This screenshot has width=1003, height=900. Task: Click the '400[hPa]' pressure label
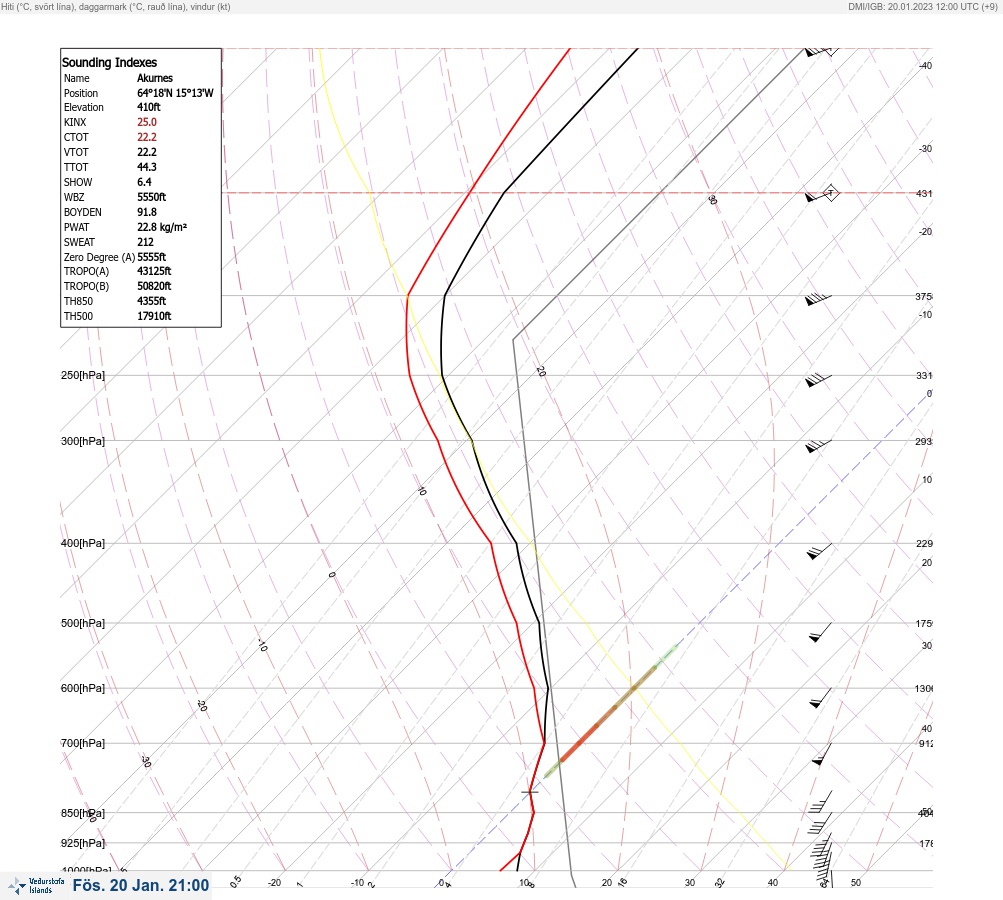83,544
